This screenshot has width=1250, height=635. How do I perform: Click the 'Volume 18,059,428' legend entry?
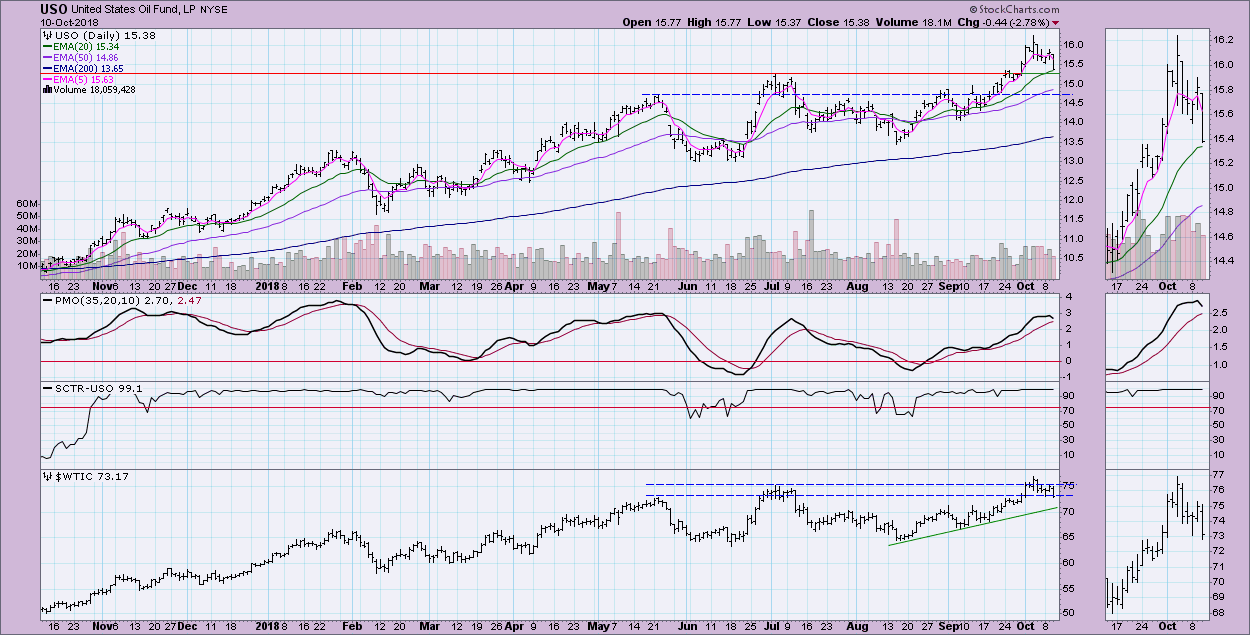point(94,89)
